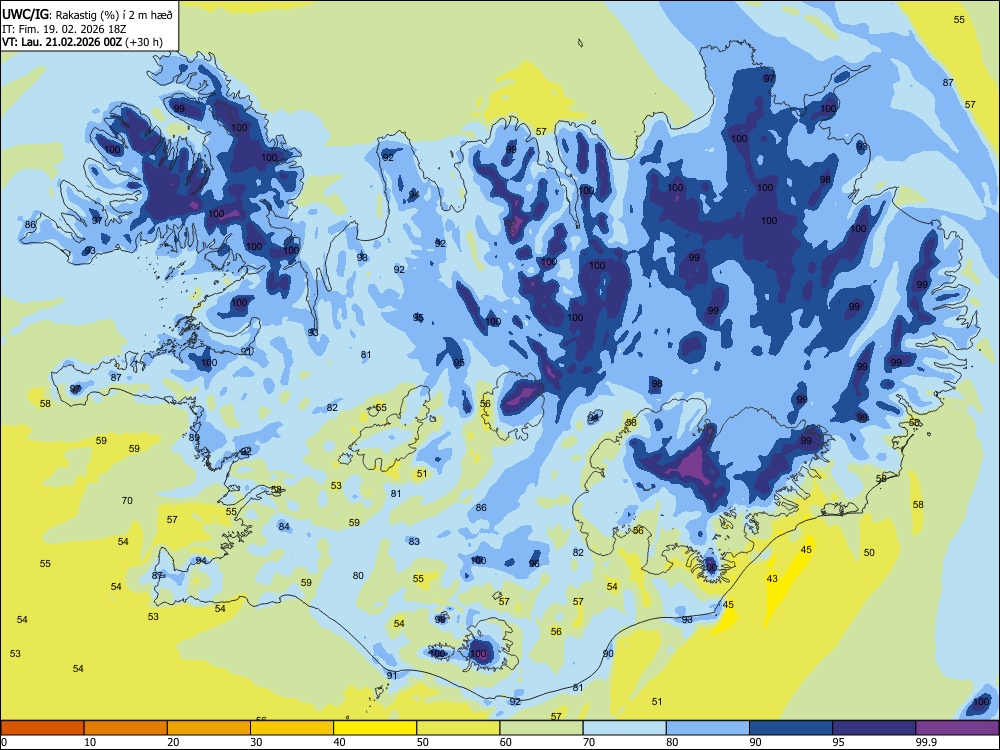Click the dark red 0–10 legend swatch
This screenshot has width=1000, height=750.
pos(42,728)
